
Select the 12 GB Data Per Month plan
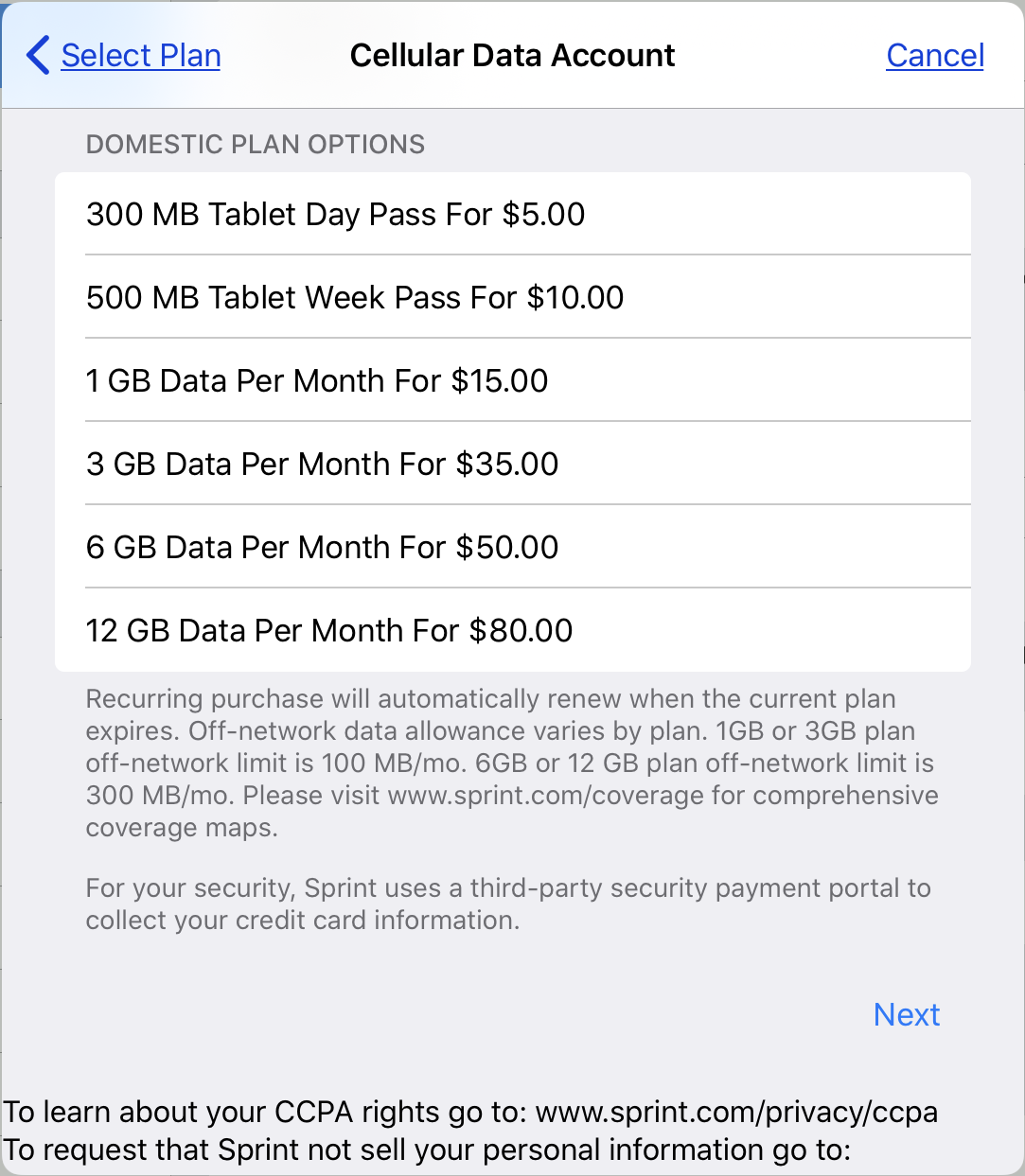click(329, 631)
